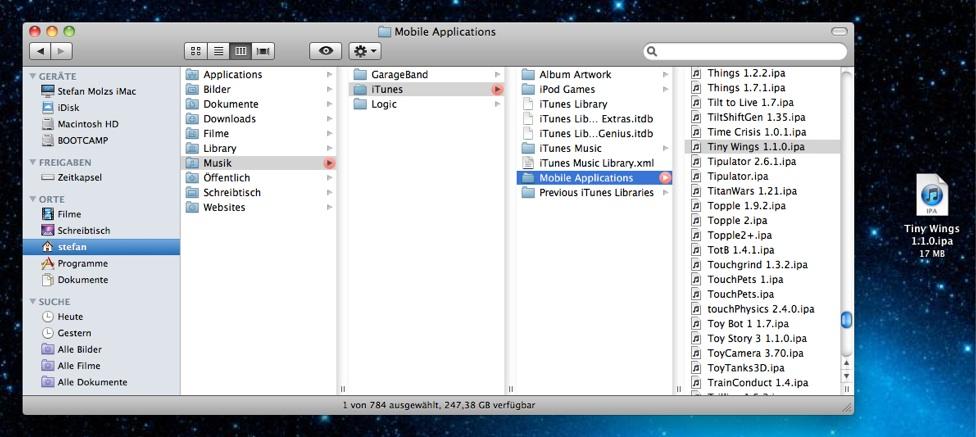Screen dimensions: 976x437
Task: Open the Album Artwork folder
Action: 594,74
